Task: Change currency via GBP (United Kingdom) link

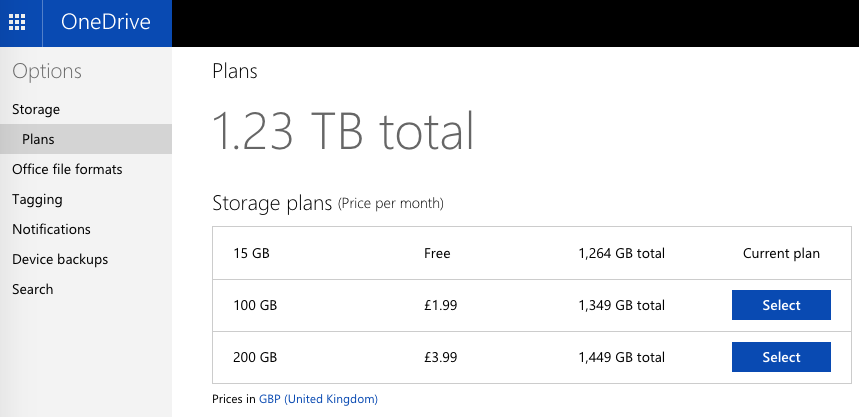Action: point(318,399)
